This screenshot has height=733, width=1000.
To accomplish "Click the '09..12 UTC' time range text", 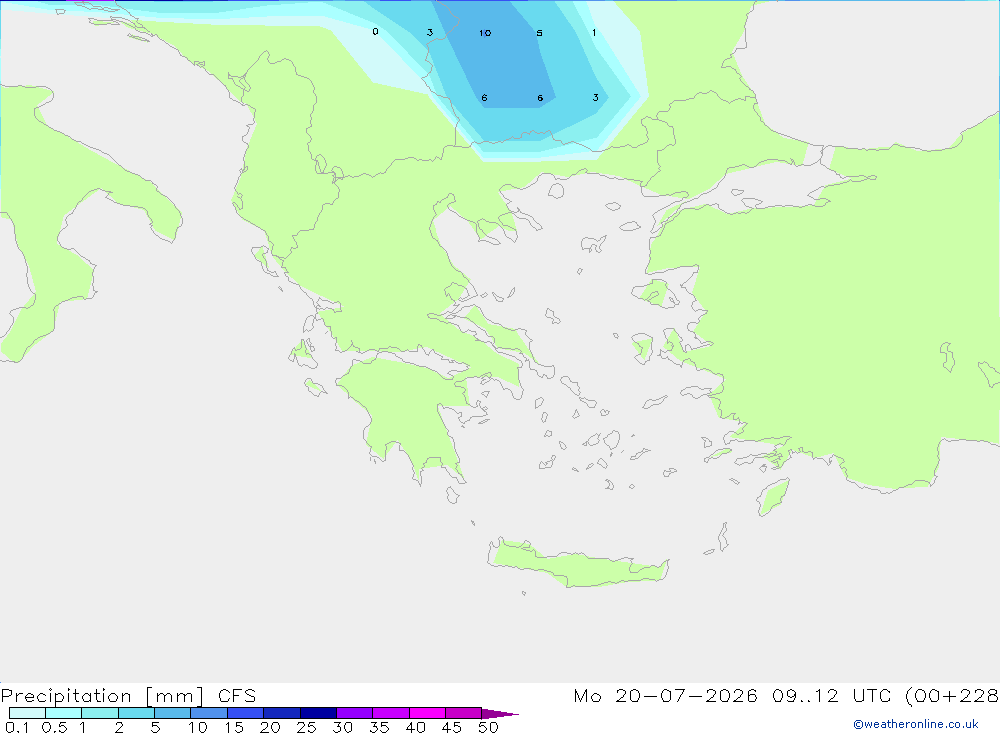I will (x=832, y=696).
